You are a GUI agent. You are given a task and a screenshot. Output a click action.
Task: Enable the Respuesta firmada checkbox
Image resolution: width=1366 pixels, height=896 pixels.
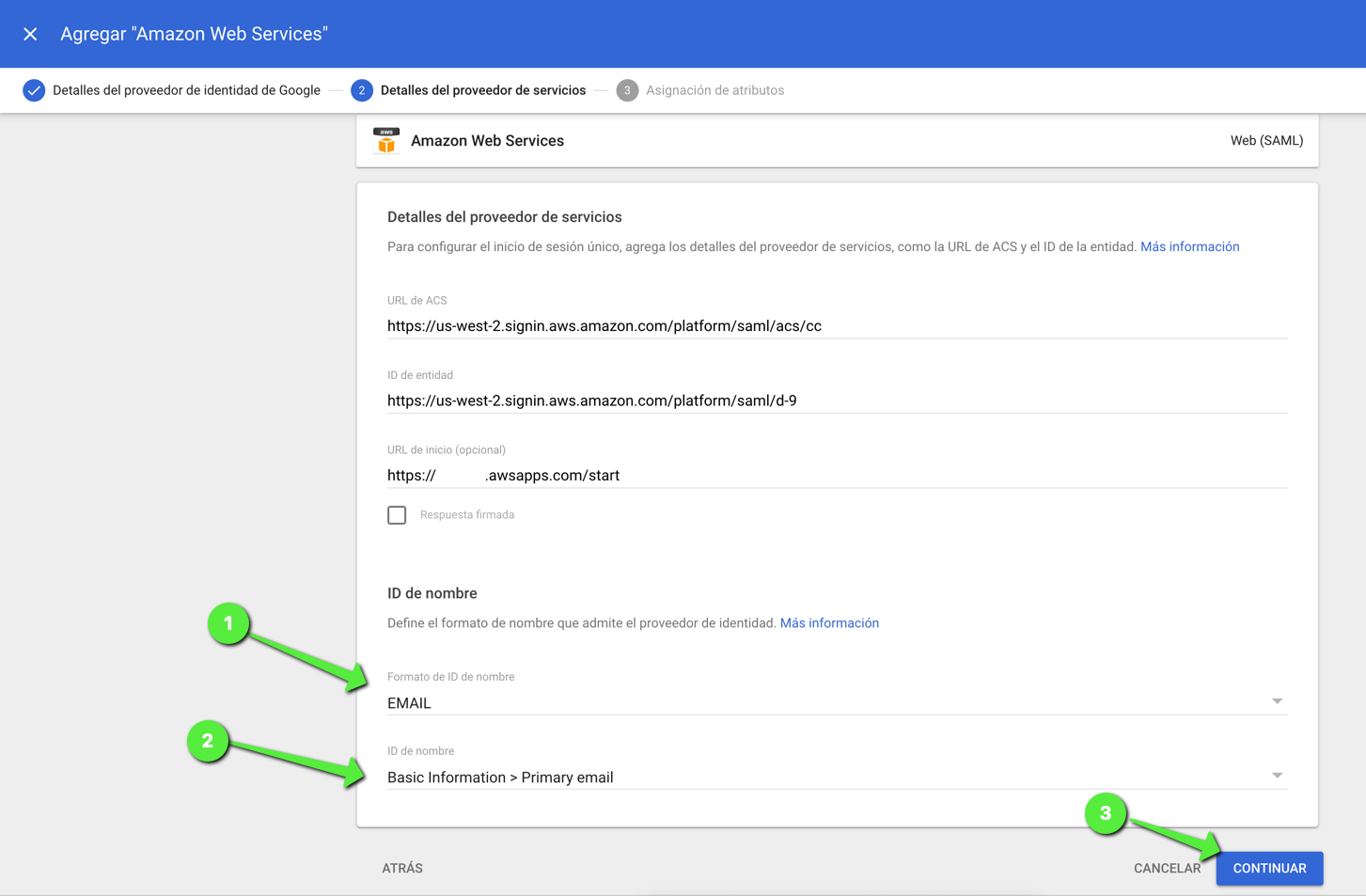(397, 515)
